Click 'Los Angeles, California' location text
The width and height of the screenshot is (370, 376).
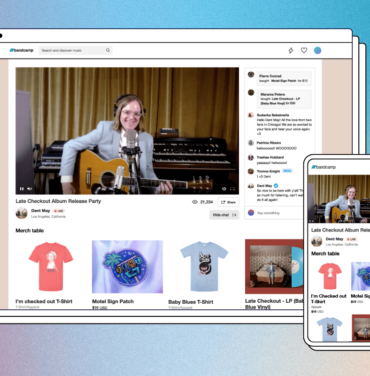(48, 217)
